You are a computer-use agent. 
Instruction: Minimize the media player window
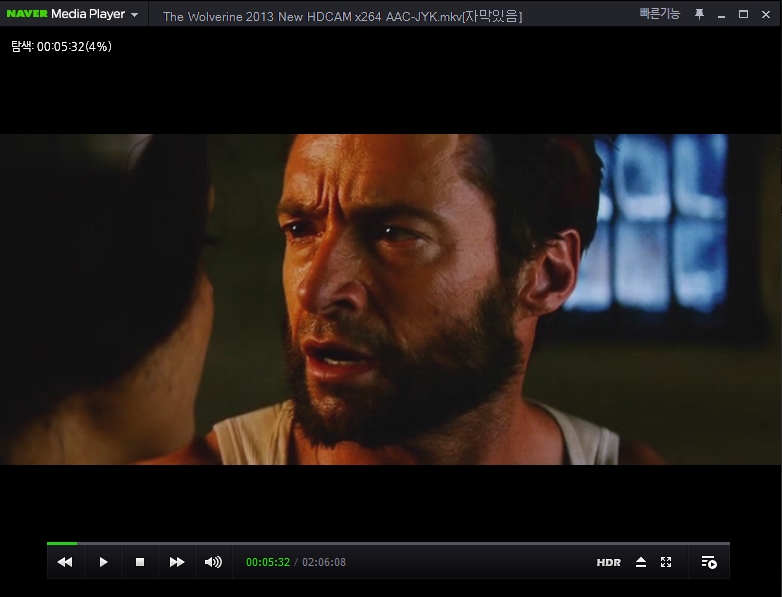[721, 15]
